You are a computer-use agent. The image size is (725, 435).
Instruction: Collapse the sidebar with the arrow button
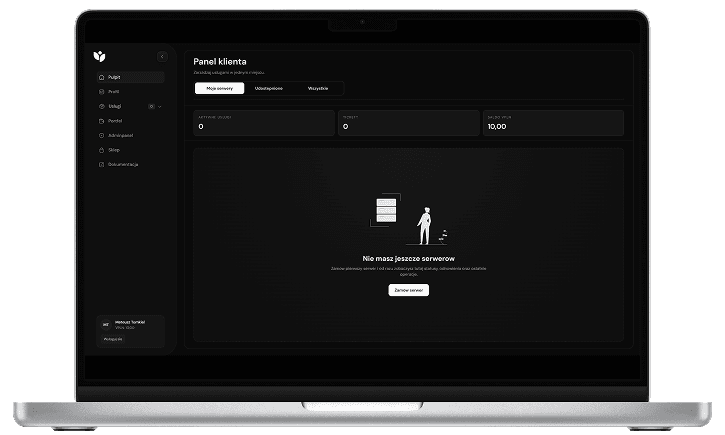(162, 57)
